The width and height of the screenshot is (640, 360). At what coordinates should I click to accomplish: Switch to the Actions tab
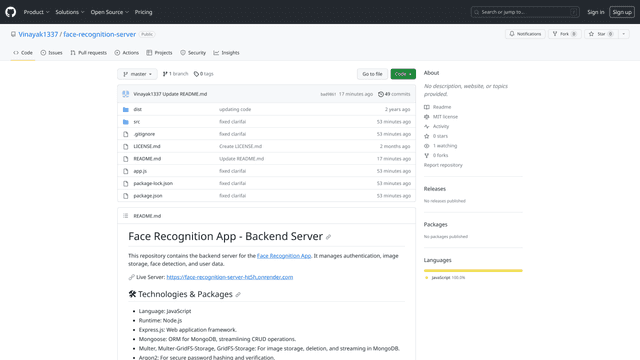pos(127,53)
